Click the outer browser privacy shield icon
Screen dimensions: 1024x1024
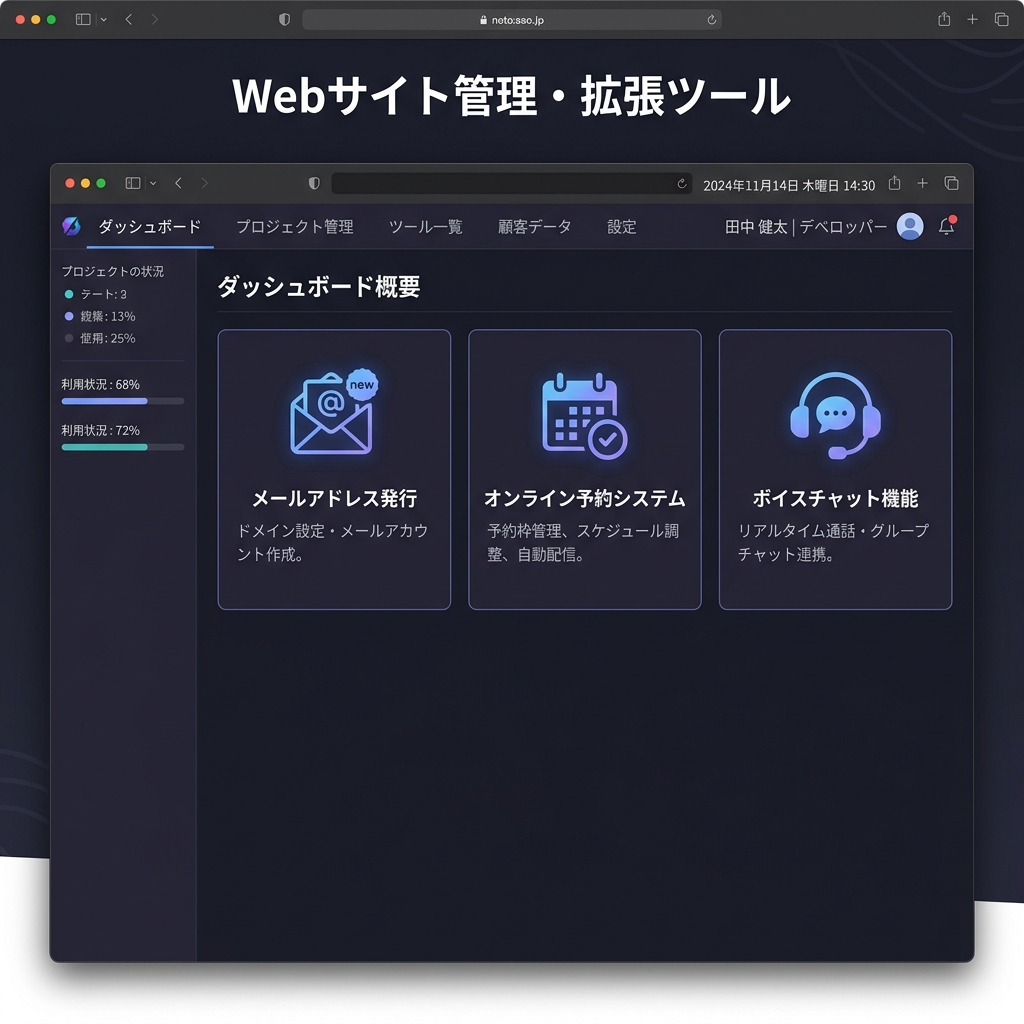284,20
